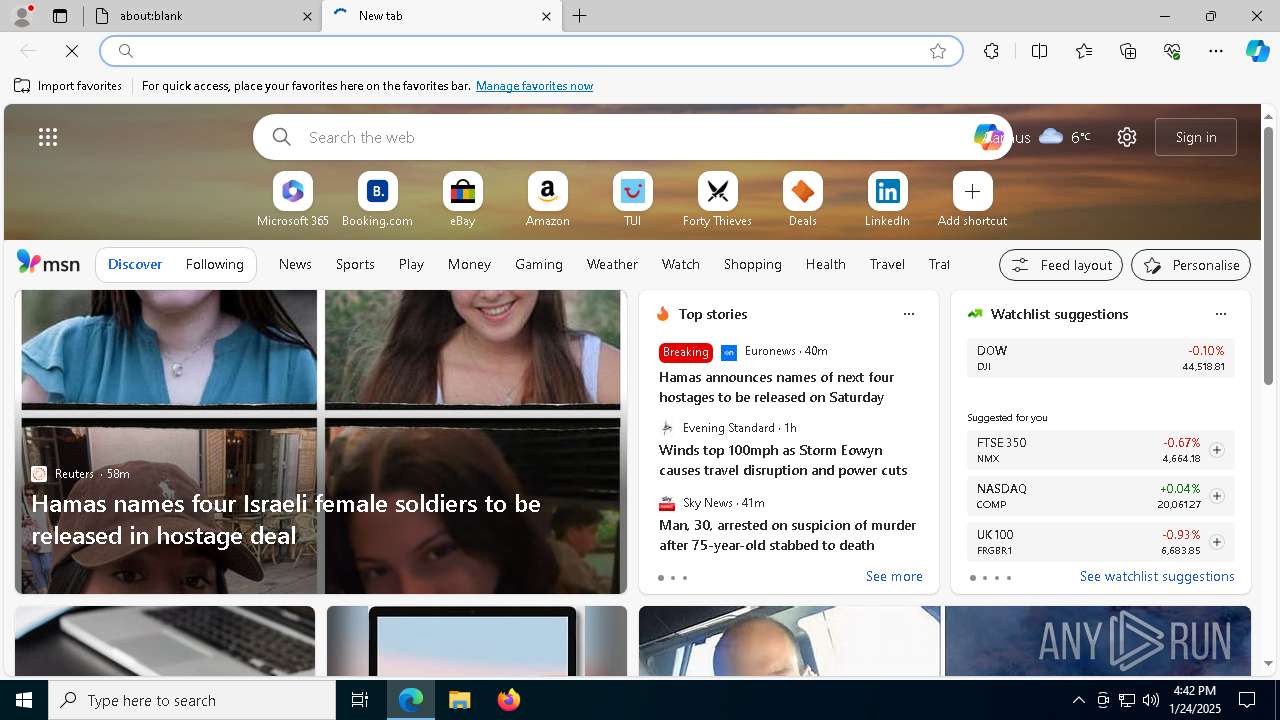Open the Microsoft 365 shortcut
The width and height of the screenshot is (1280, 720).
pos(292,200)
